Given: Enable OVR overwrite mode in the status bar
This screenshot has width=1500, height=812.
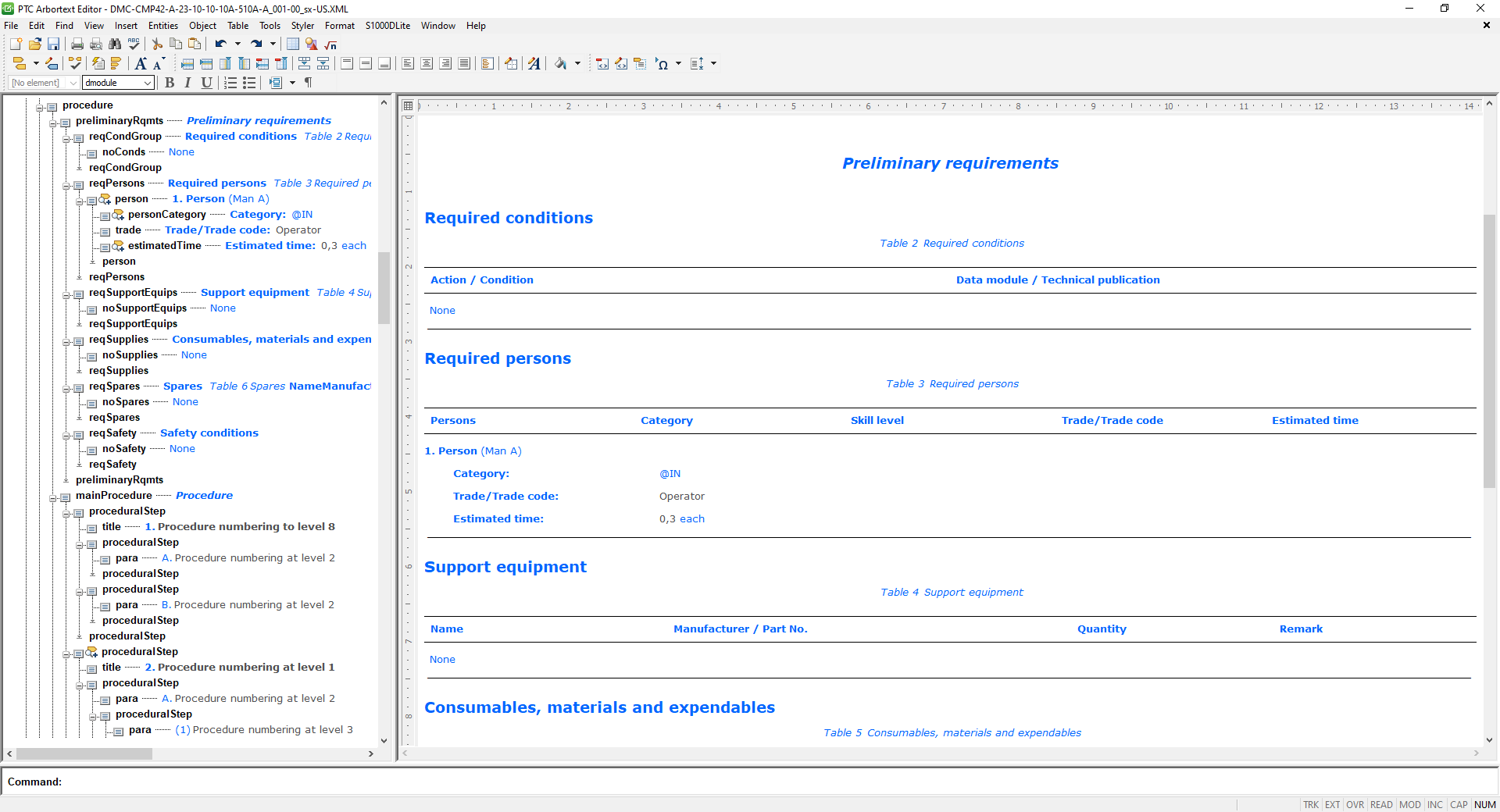Looking at the screenshot, I should [x=1355, y=805].
